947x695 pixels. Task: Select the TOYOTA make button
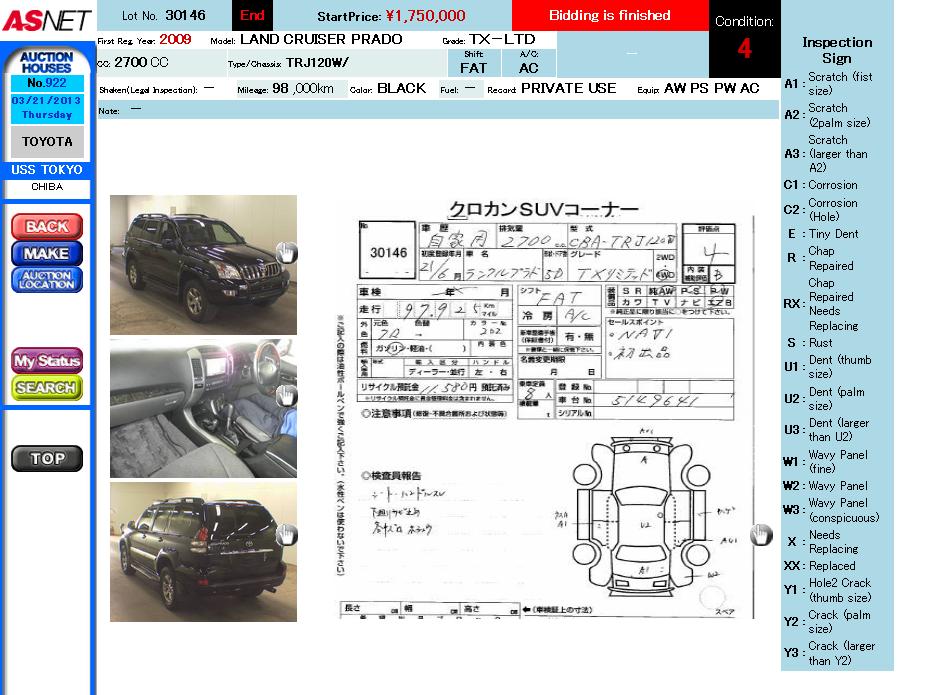tap(47, 142)
